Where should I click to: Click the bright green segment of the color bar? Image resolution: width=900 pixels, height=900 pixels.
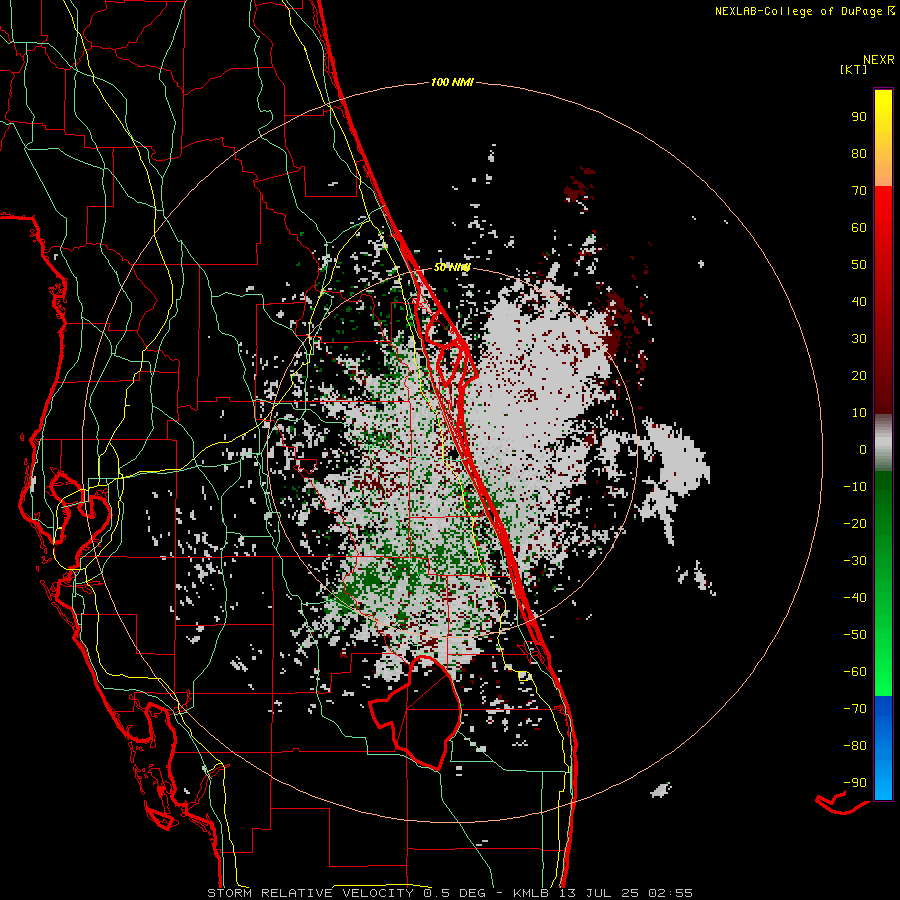pos(883,583)
